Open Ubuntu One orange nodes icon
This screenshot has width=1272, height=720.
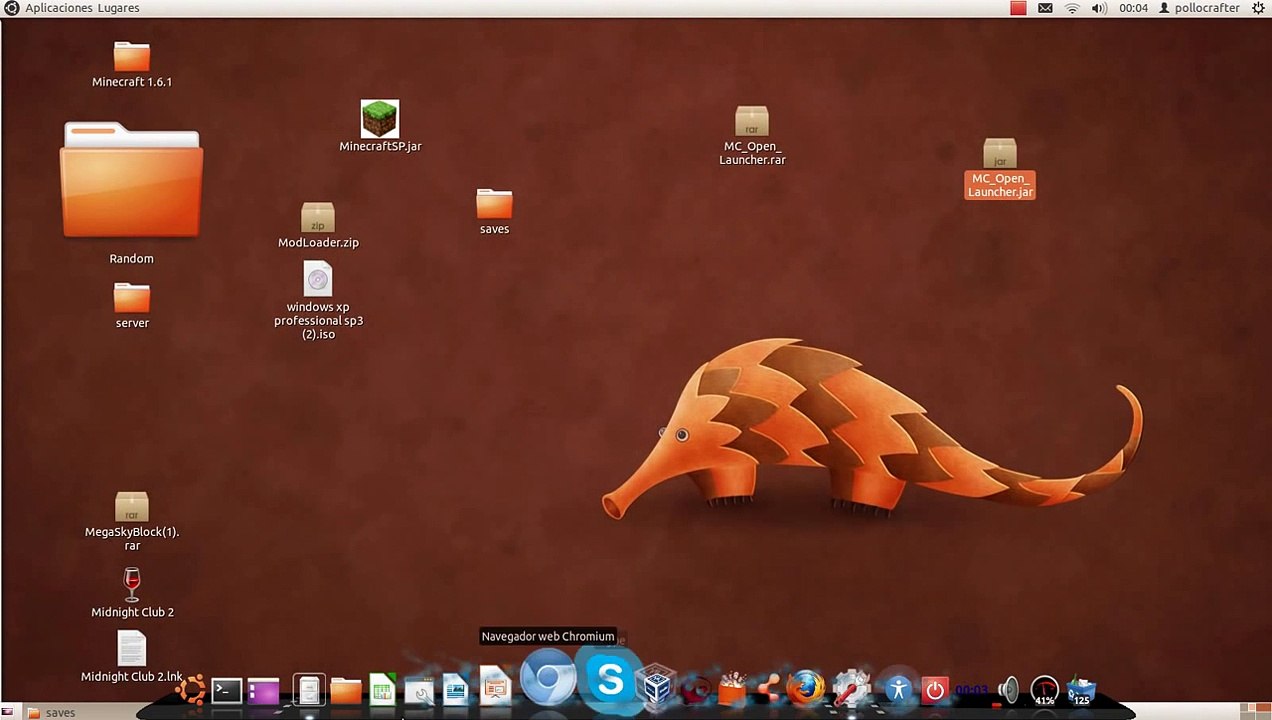click(769, 688)
